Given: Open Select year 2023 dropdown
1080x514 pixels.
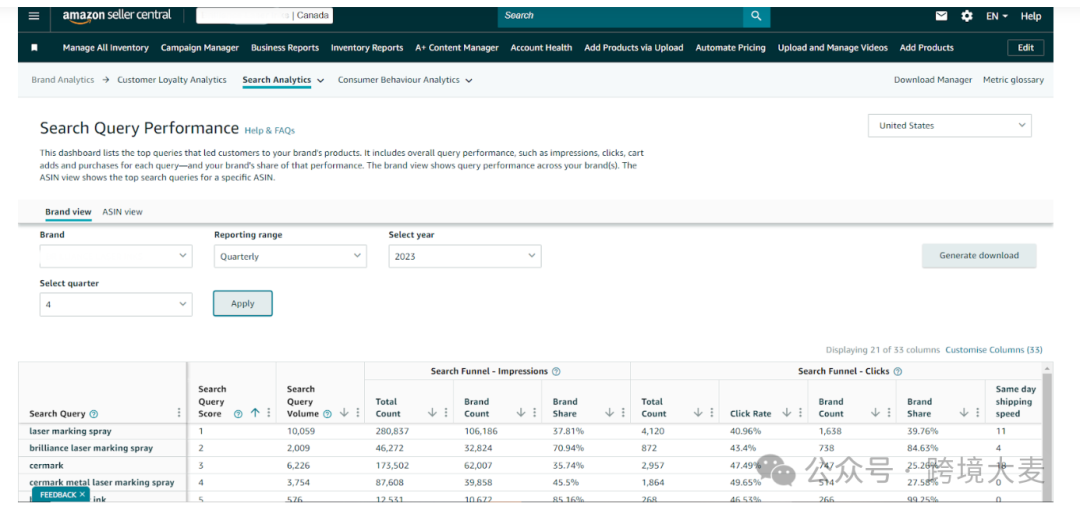Looking at the screenshot, I should coord(465,256).
